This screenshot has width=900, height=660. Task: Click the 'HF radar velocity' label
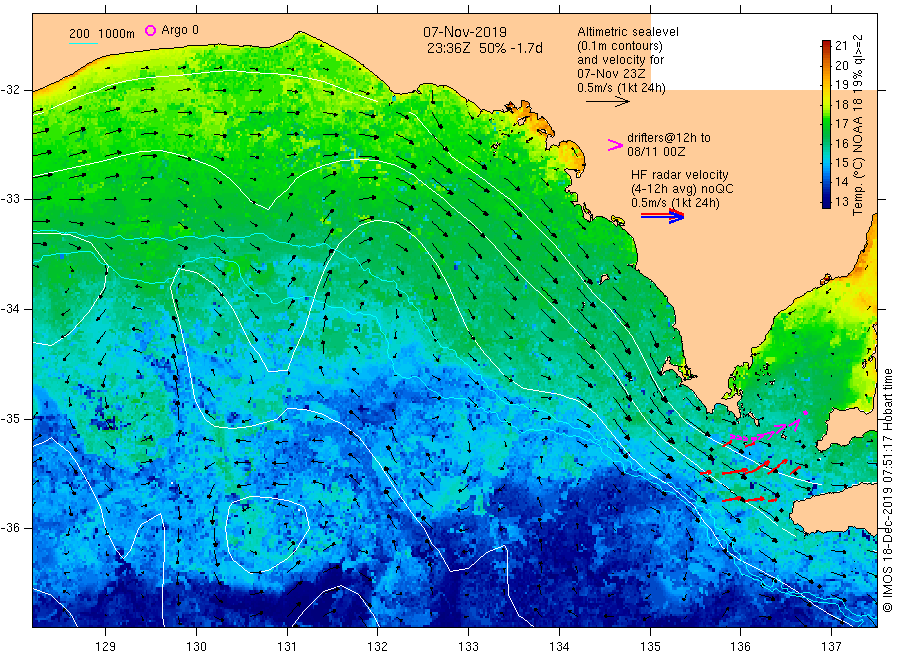(x=680, y=174)
